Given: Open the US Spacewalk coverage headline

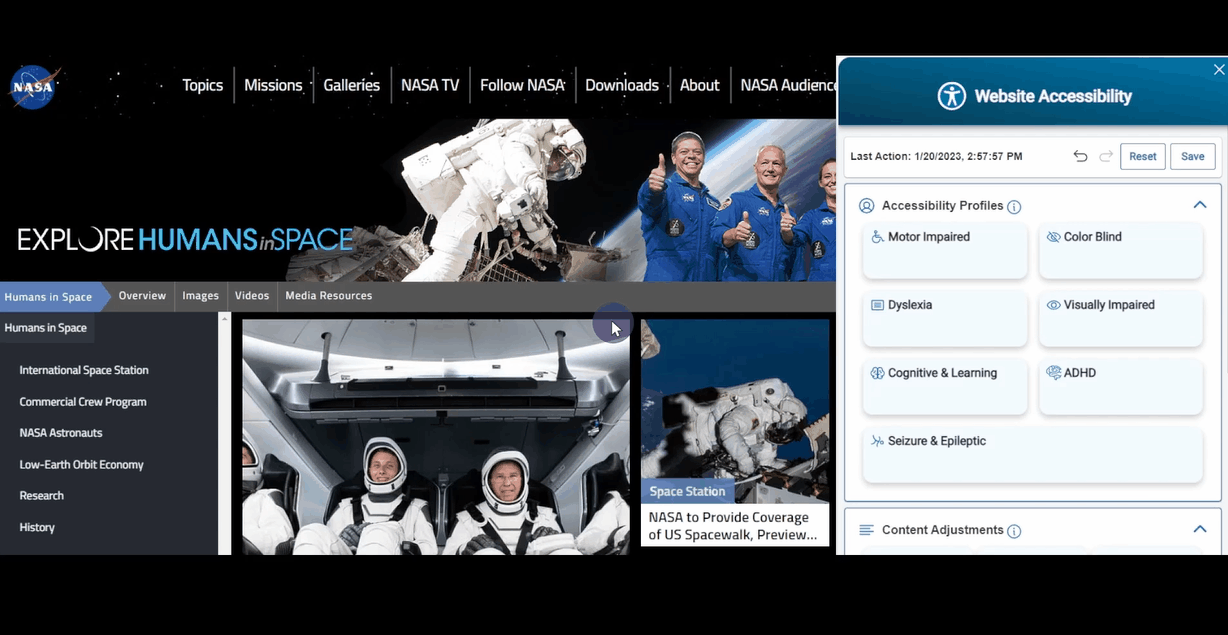Looking at the screenshot, I should tap(733, 525).
